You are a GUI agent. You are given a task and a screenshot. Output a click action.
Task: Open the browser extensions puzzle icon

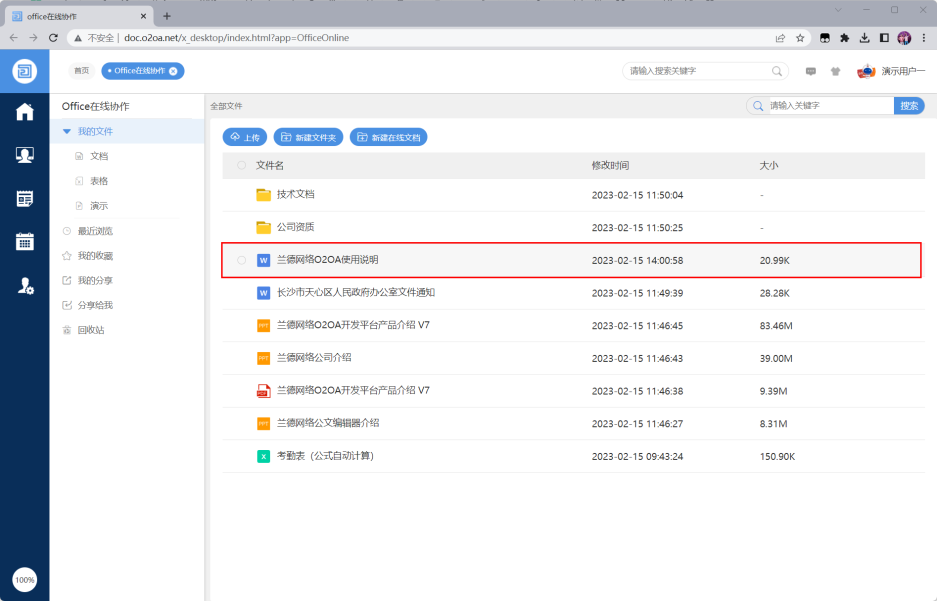coord(845,38)
